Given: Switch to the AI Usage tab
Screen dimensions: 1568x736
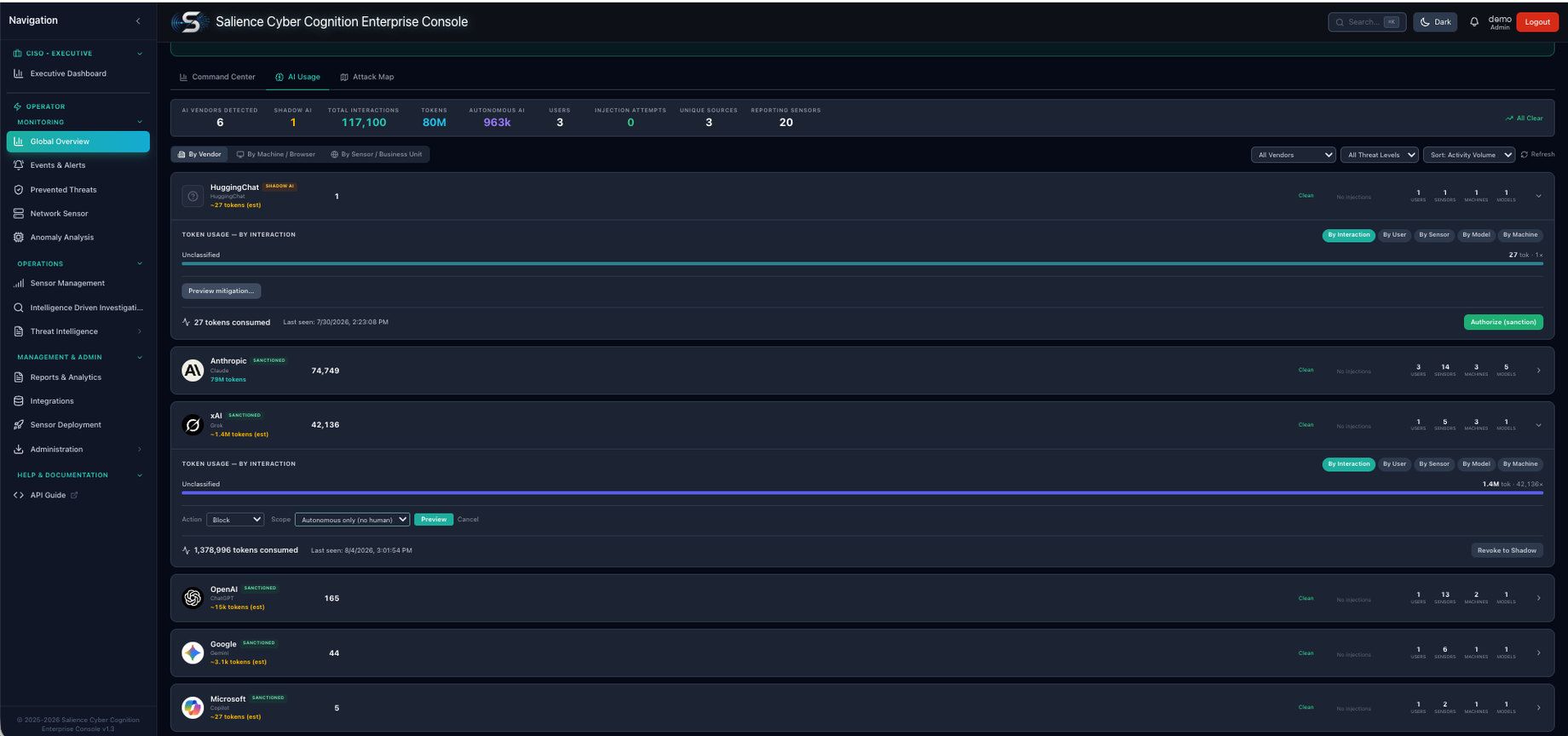Looking at the screenshot, I should point(297,77).
